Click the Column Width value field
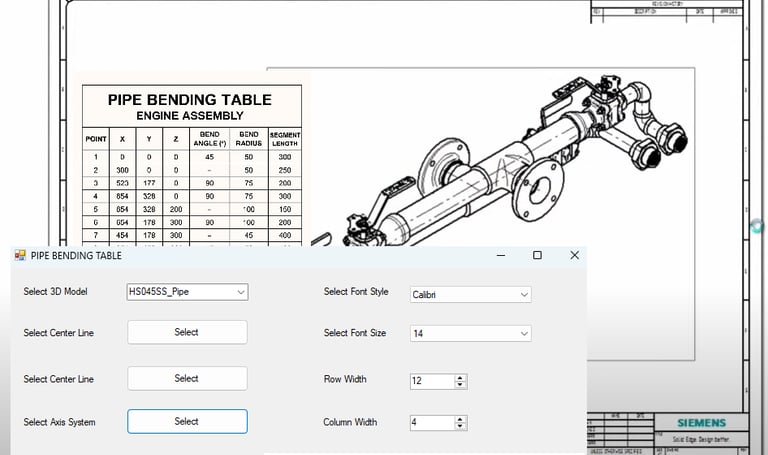The width and height of the screenshot is (768, 455). click(x=432, y=423)
